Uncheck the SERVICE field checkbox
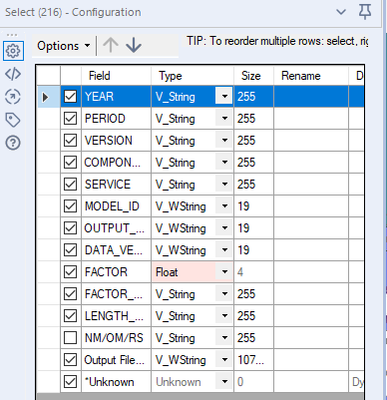Image resolution: width=387 pixels, height=400 pixels. tap(70, 184)
